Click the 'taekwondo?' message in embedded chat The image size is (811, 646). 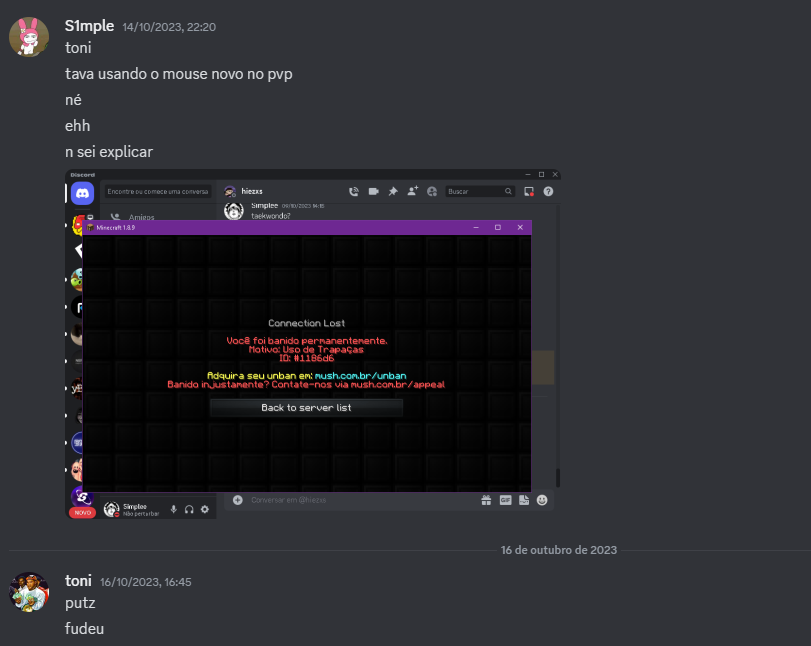click(271, 216)
